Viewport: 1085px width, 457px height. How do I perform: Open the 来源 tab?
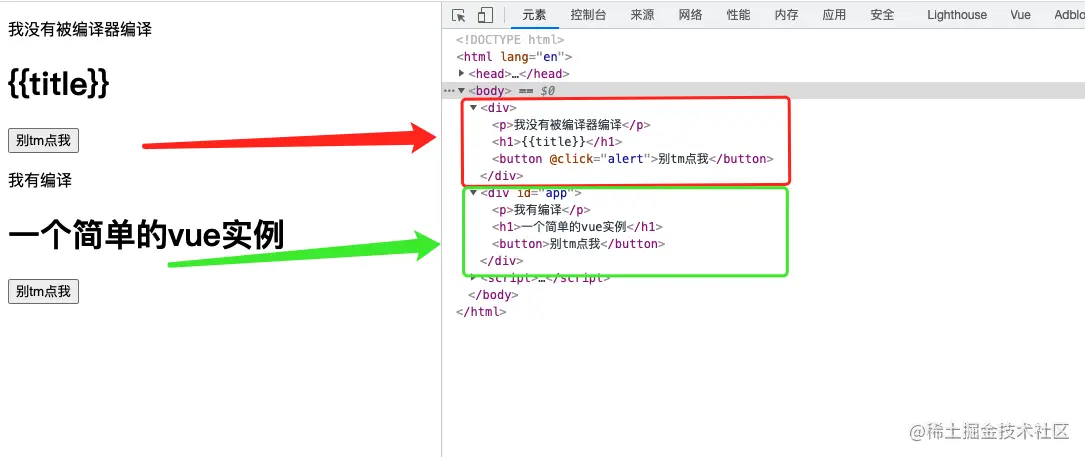click(x=642, y=15)
